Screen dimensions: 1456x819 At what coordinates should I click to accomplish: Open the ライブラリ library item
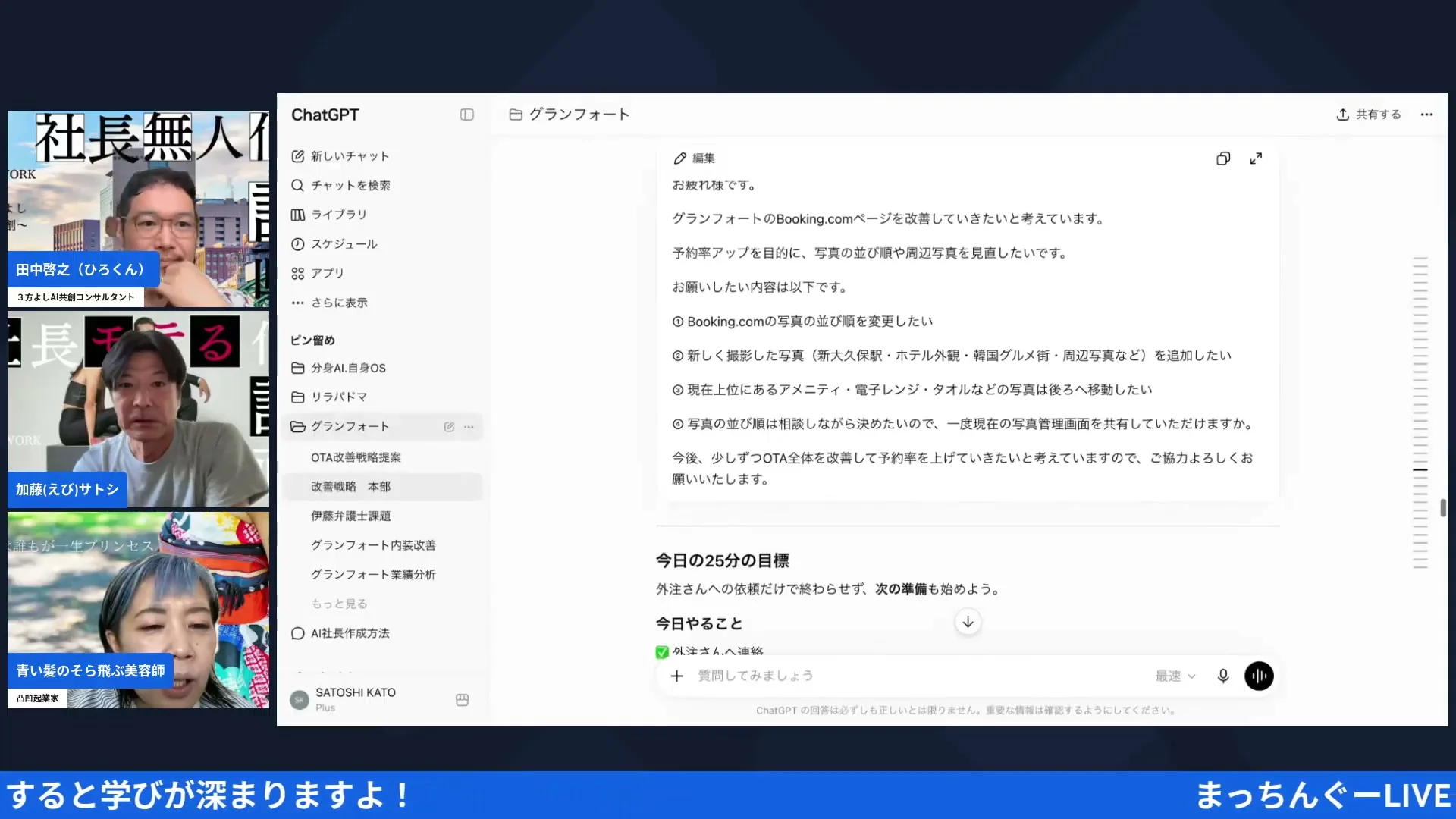pos(329,215)
